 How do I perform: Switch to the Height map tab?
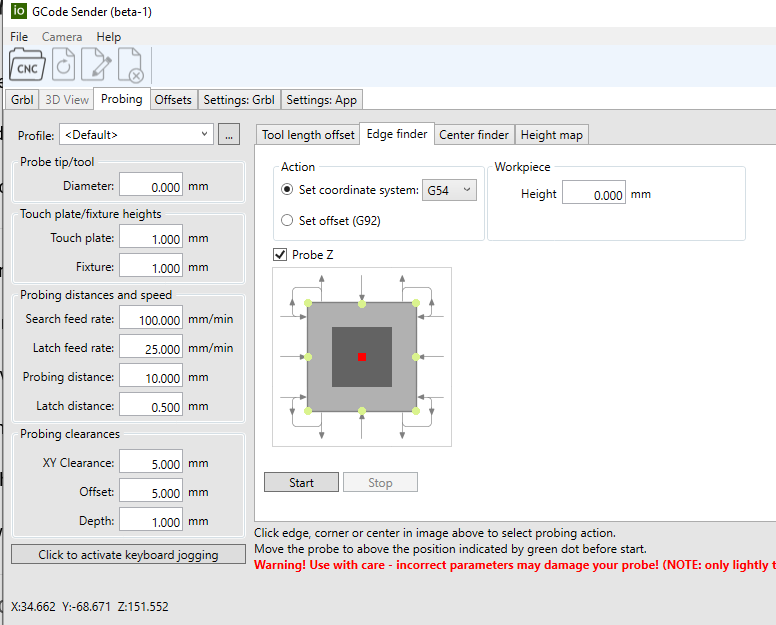[552, 135]
